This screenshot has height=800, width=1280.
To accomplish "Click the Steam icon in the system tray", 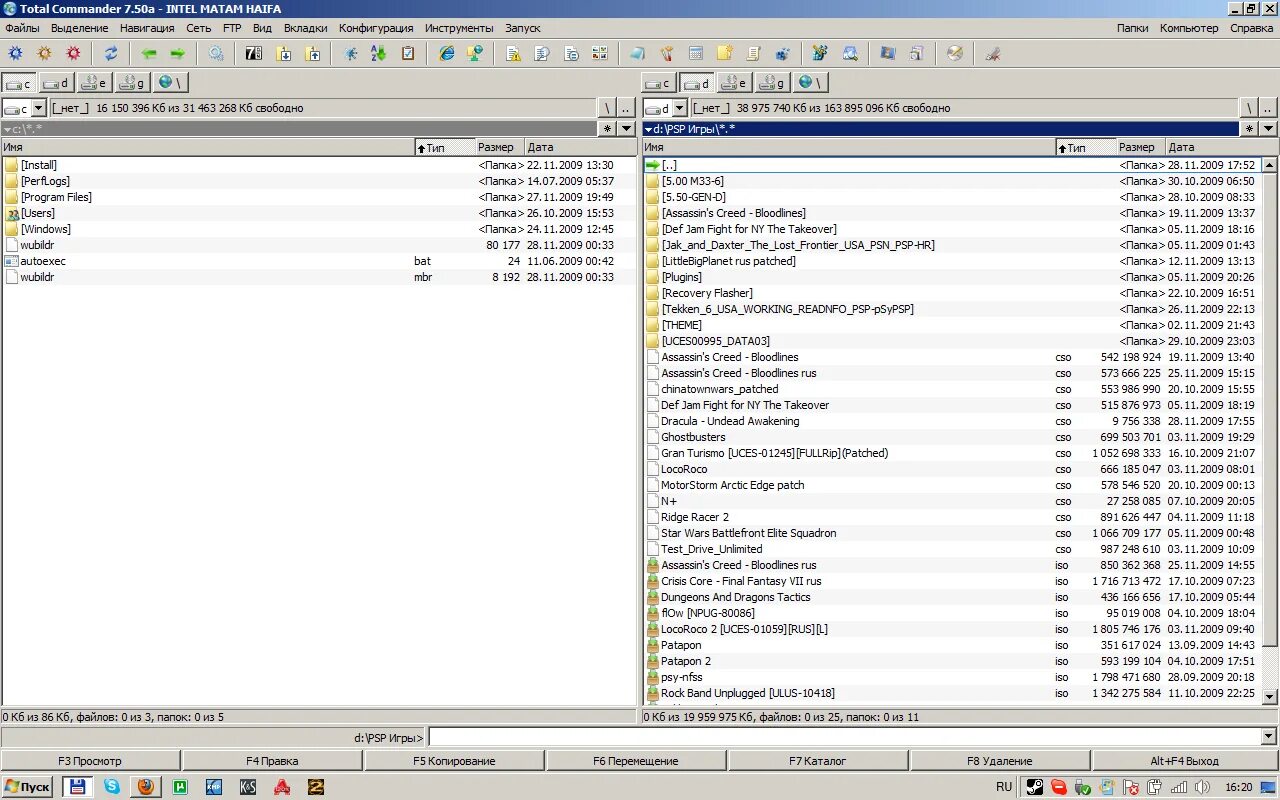I will click(x=1034, y=787).
